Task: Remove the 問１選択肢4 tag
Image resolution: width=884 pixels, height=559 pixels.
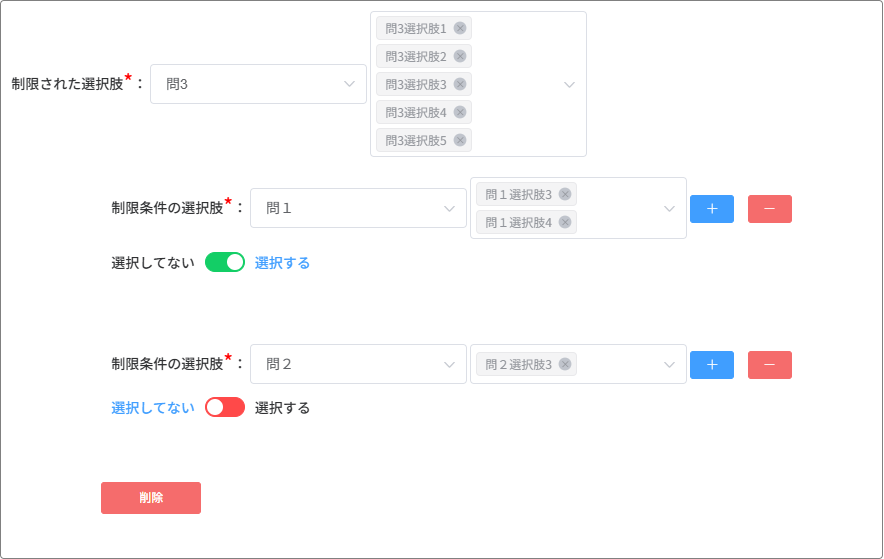Action: pos(565,222)
